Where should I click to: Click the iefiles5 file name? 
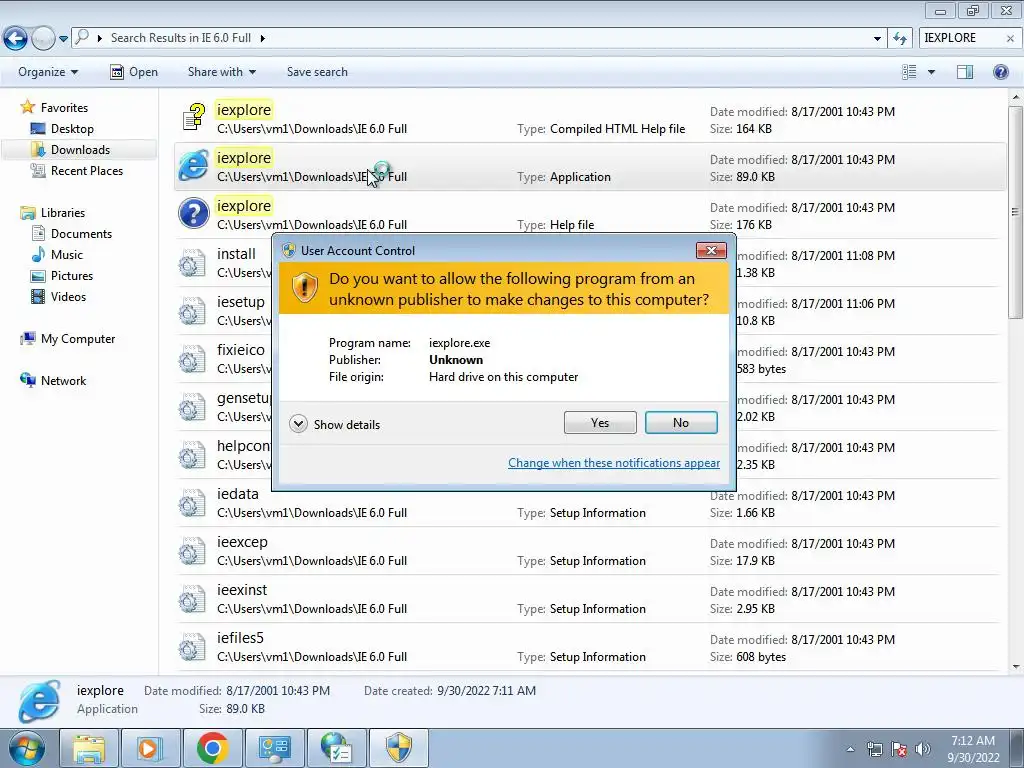(x=240, y=637)
